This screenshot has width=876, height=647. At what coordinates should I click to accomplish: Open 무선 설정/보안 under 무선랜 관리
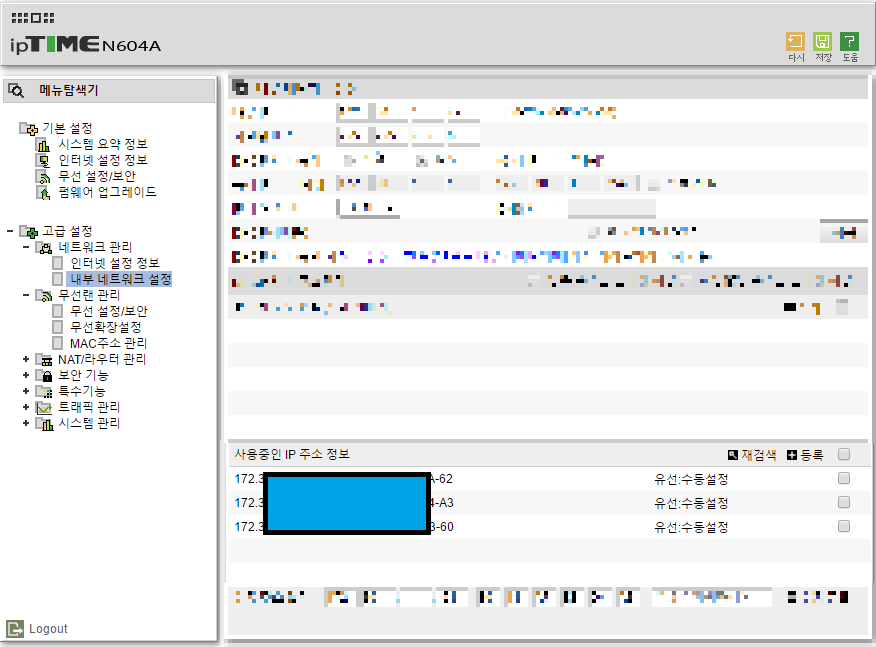coord(108,311)
